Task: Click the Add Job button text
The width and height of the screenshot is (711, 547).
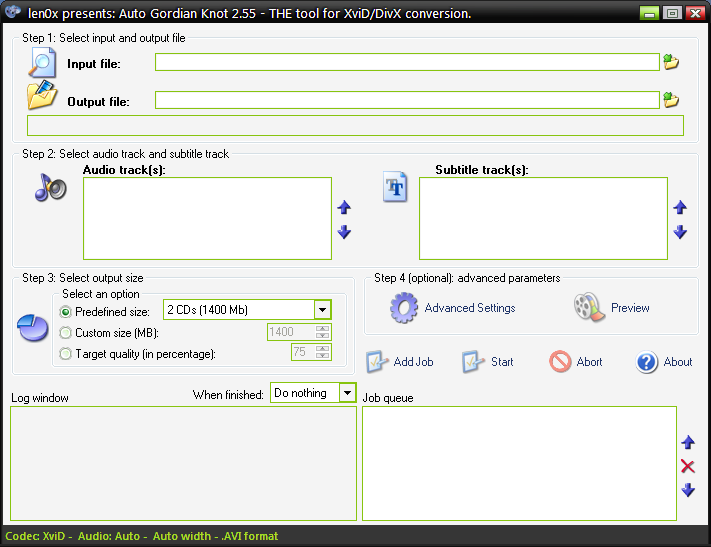Action: pyautogui.click(x=413, y=362)
